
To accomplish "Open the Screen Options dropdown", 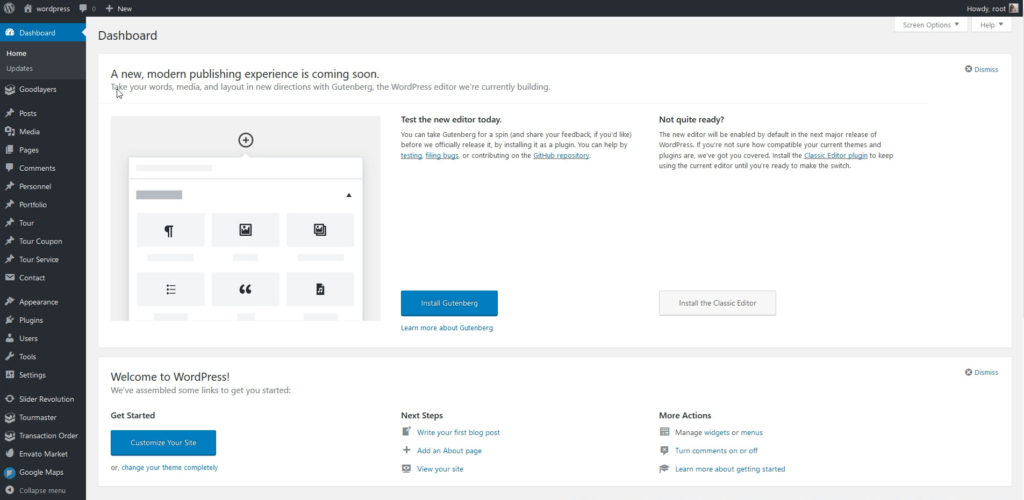I will [931, 25].
